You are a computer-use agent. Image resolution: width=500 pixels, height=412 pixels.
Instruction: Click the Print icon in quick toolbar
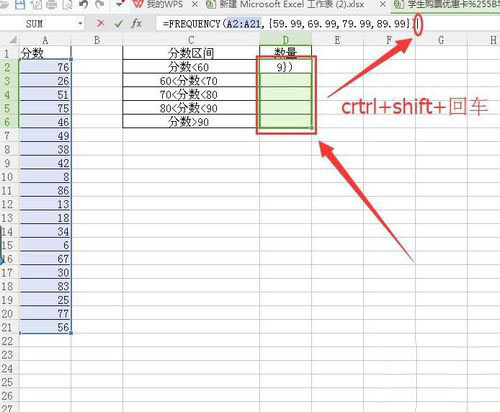[x=52, y=4]
